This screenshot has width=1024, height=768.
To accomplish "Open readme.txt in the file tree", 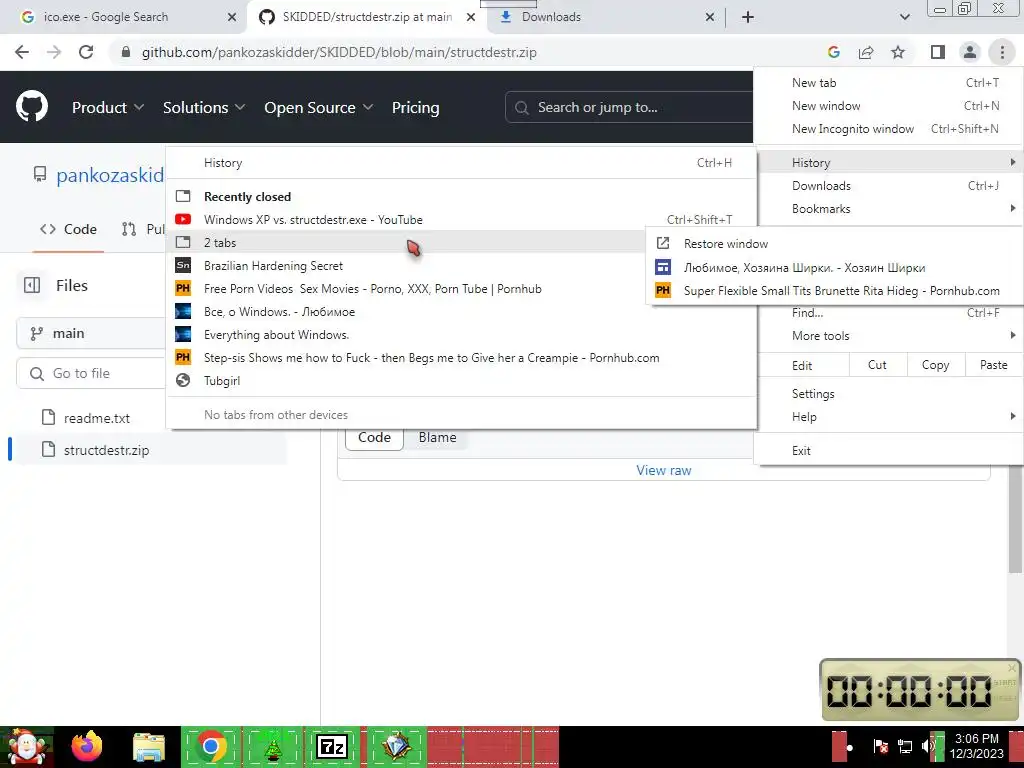I will (x=97, y=418).
